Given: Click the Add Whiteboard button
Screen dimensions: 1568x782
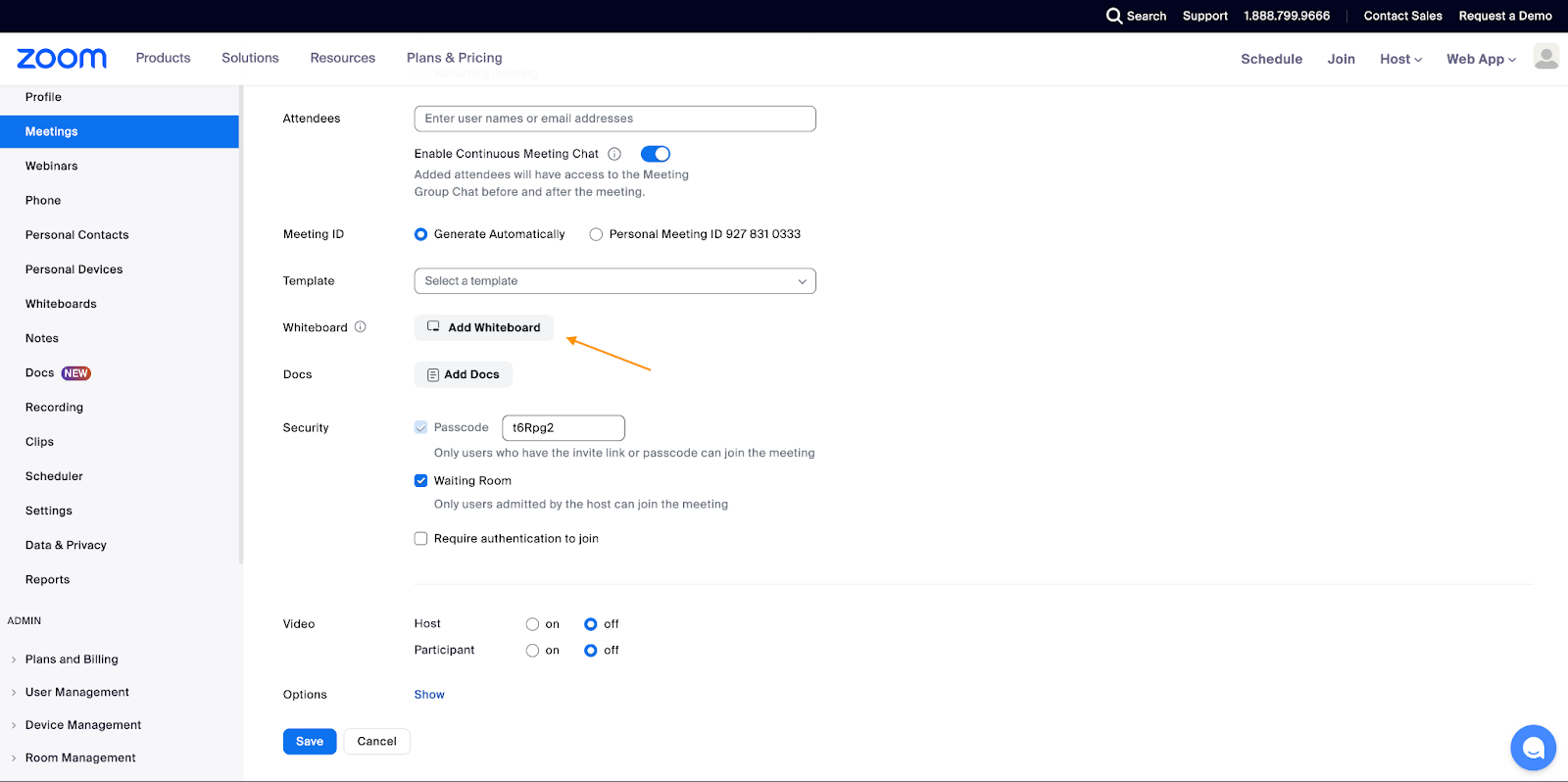Looking at the screenshot, I should 484,327.
